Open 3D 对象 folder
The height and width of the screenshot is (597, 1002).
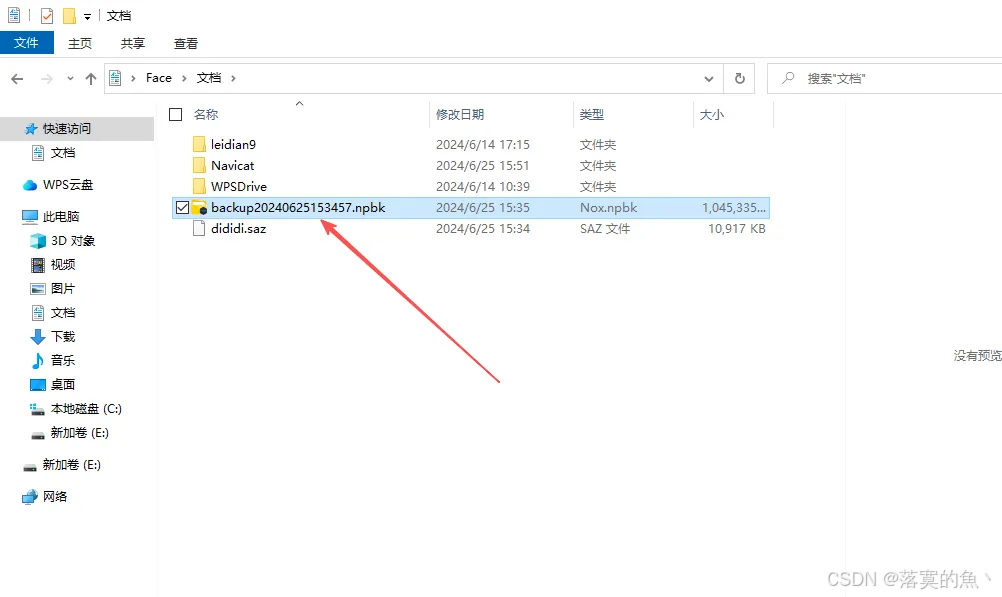click(x=73, y=241)
